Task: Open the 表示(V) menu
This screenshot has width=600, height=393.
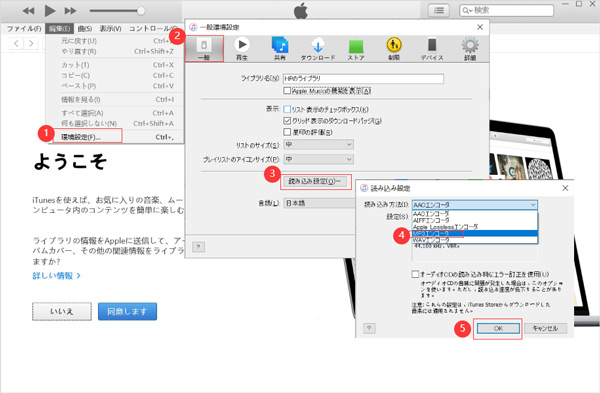Action: pos(110,29)
